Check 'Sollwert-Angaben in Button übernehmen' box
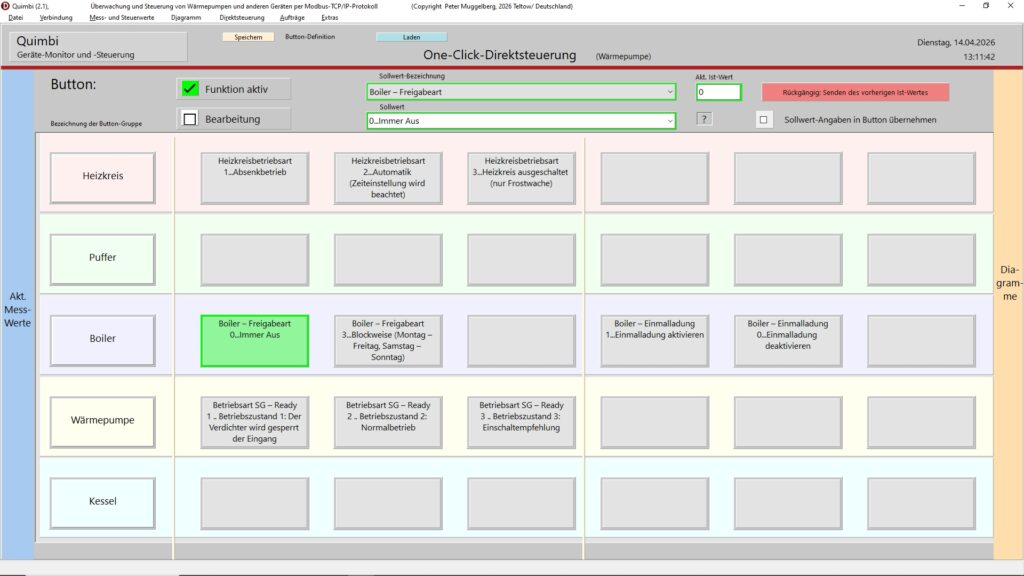This screenshot has width=1024, height=576. (764, 120)
